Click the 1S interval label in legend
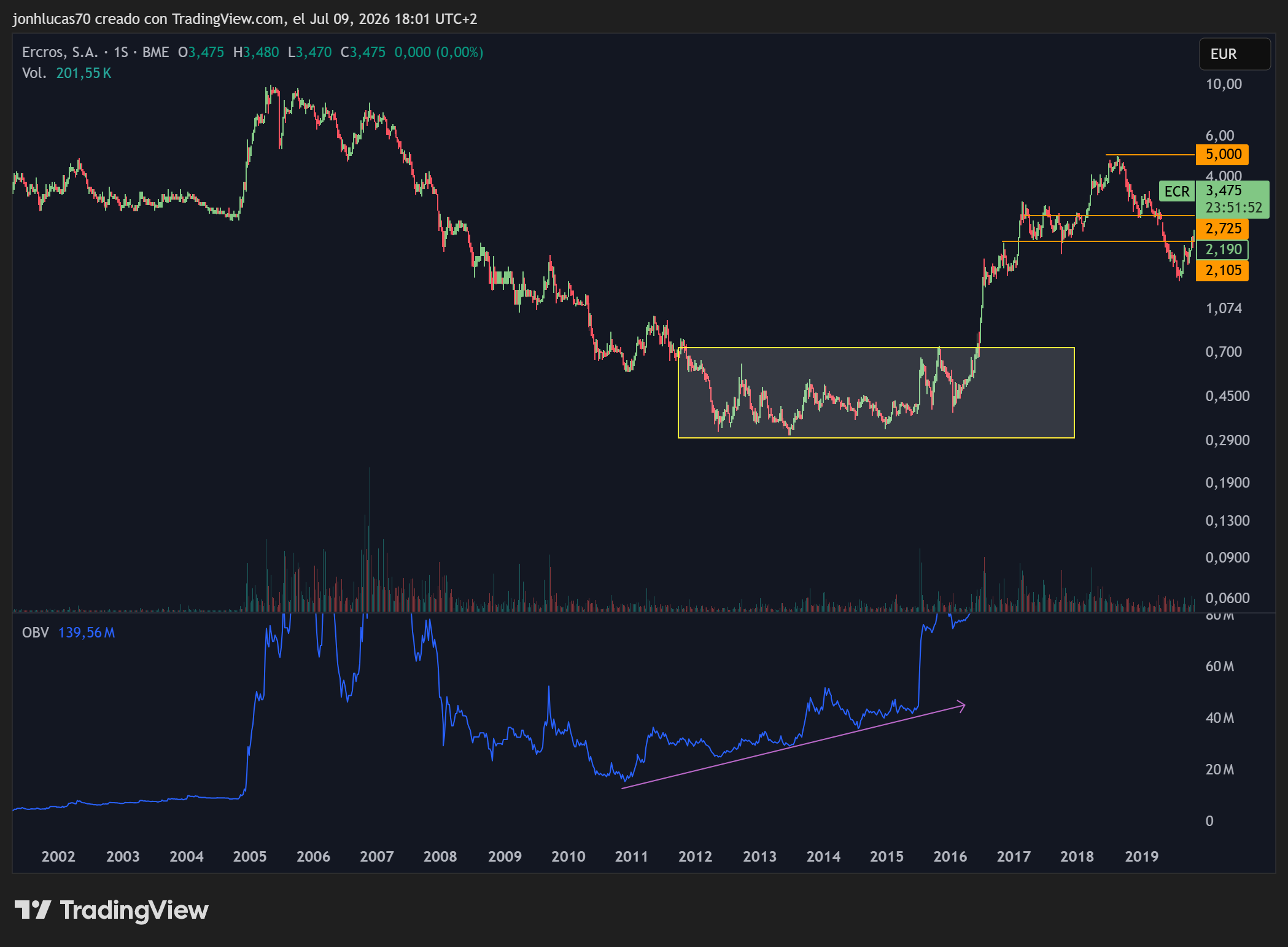 121,52
